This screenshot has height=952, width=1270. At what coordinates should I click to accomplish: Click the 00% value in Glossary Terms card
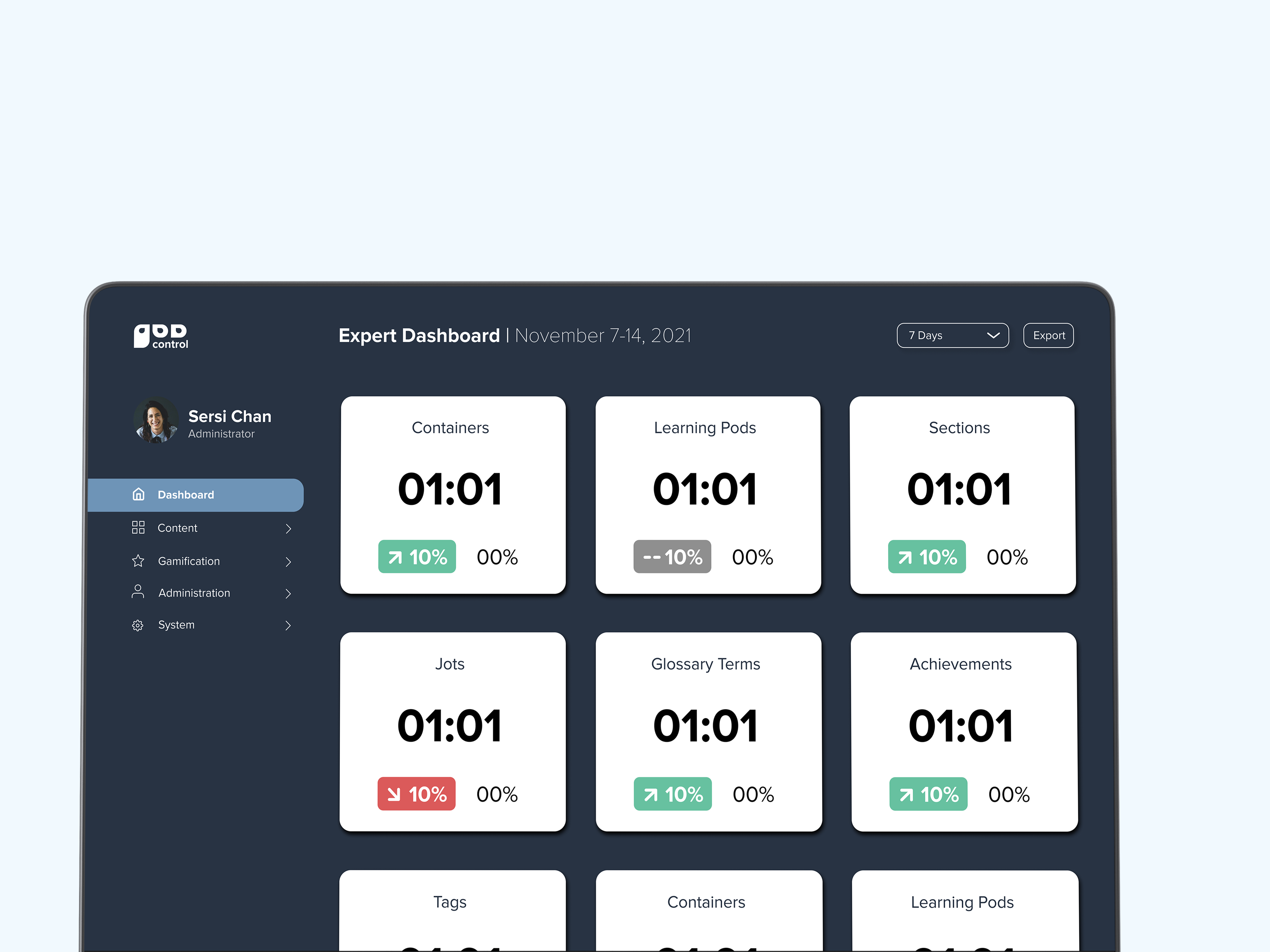[753, 795]
